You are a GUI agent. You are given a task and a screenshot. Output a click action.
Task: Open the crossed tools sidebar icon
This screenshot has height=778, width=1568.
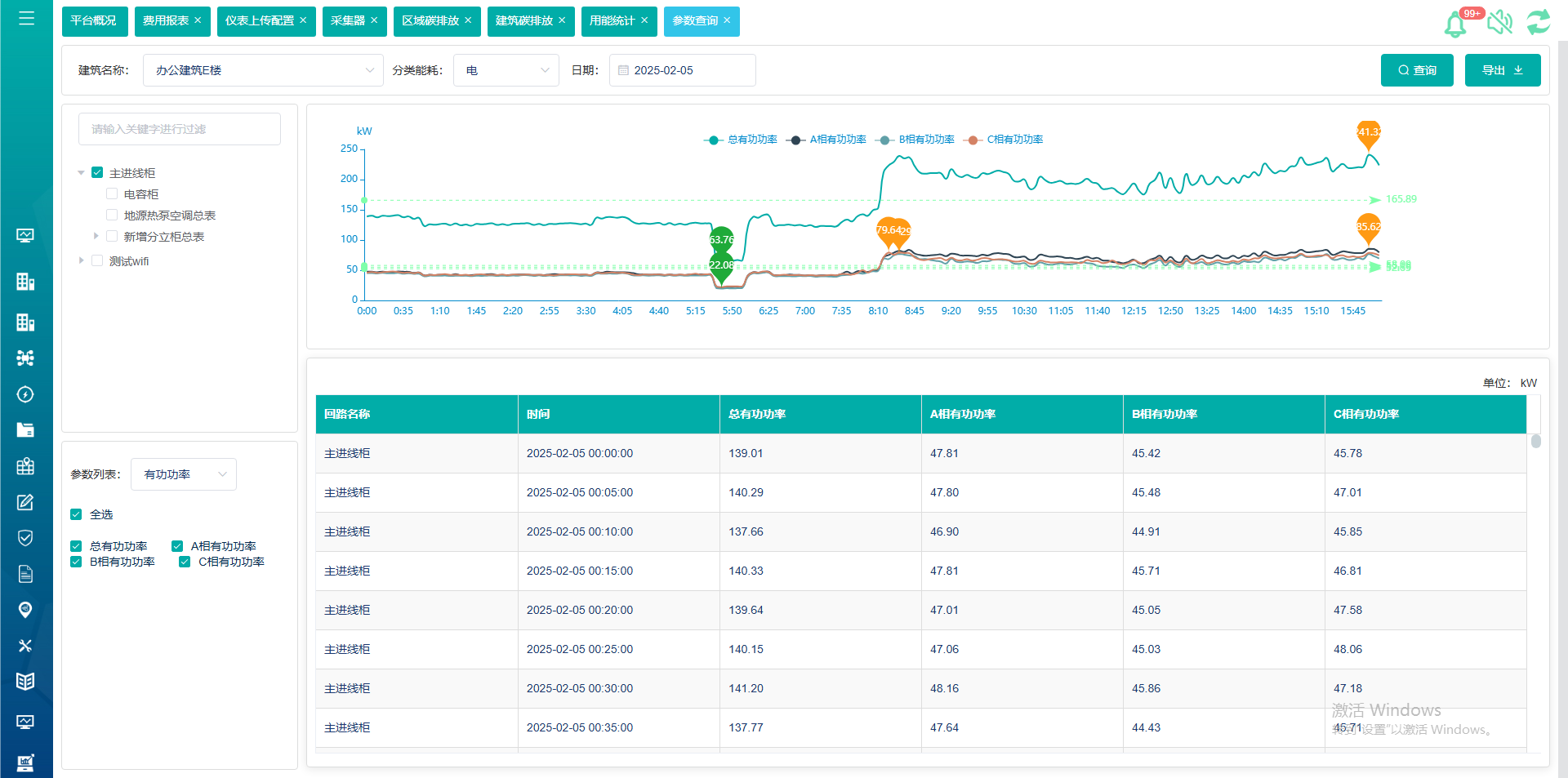tap(25, 646)
